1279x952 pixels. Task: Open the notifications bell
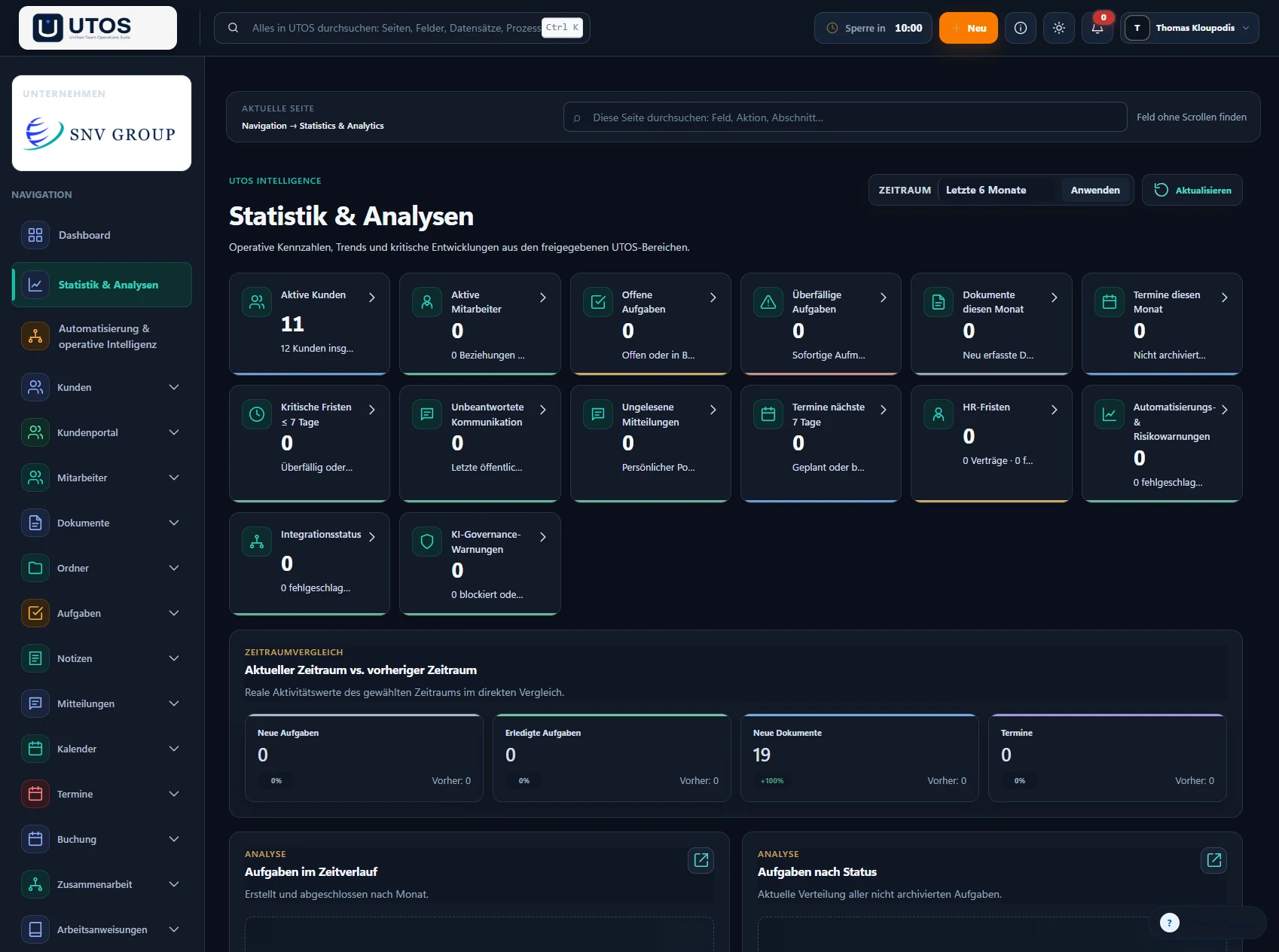tap(1097, 28)
